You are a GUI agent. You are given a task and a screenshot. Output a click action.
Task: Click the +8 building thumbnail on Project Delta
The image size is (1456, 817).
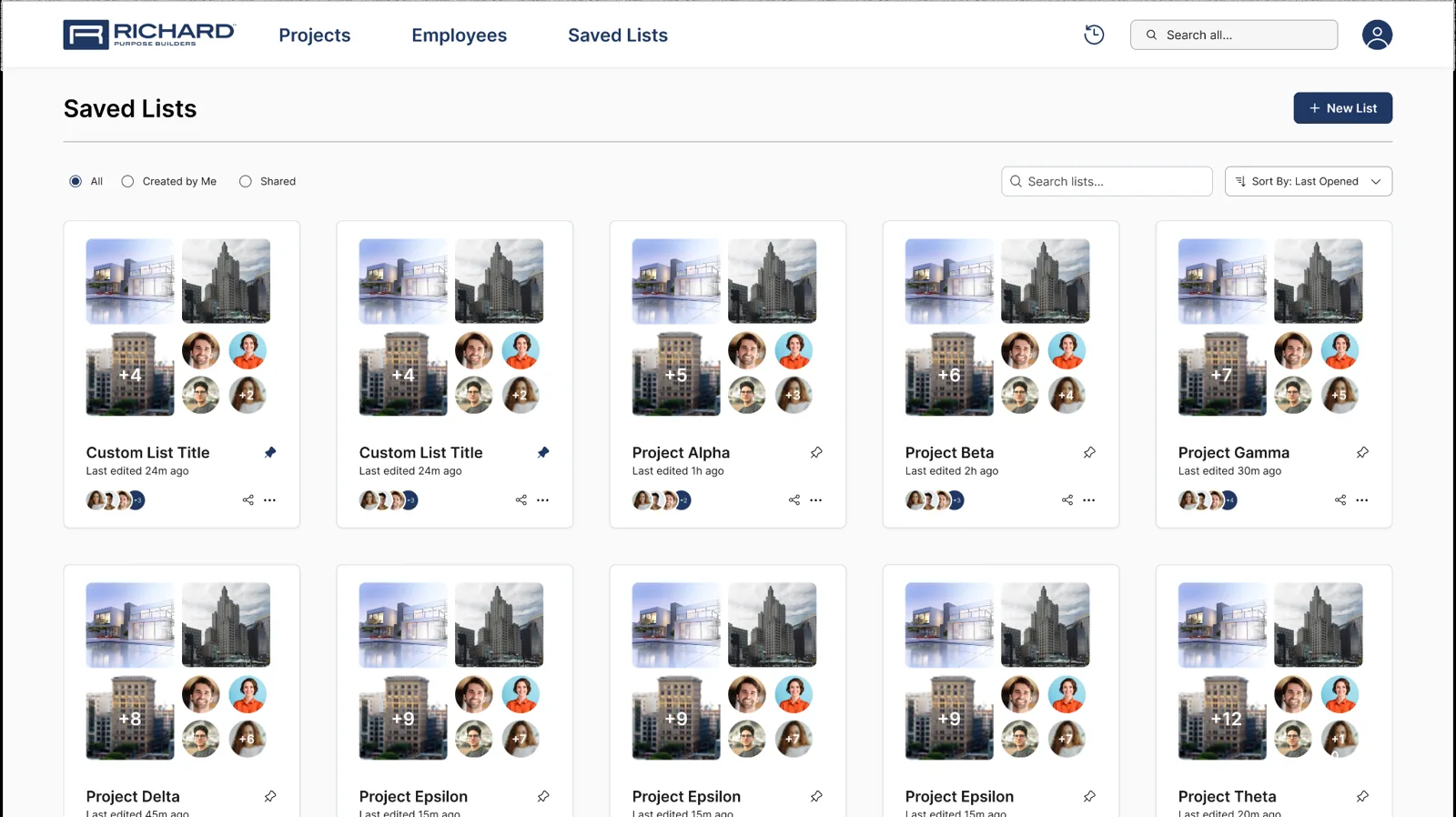click(x=130, y=718)
